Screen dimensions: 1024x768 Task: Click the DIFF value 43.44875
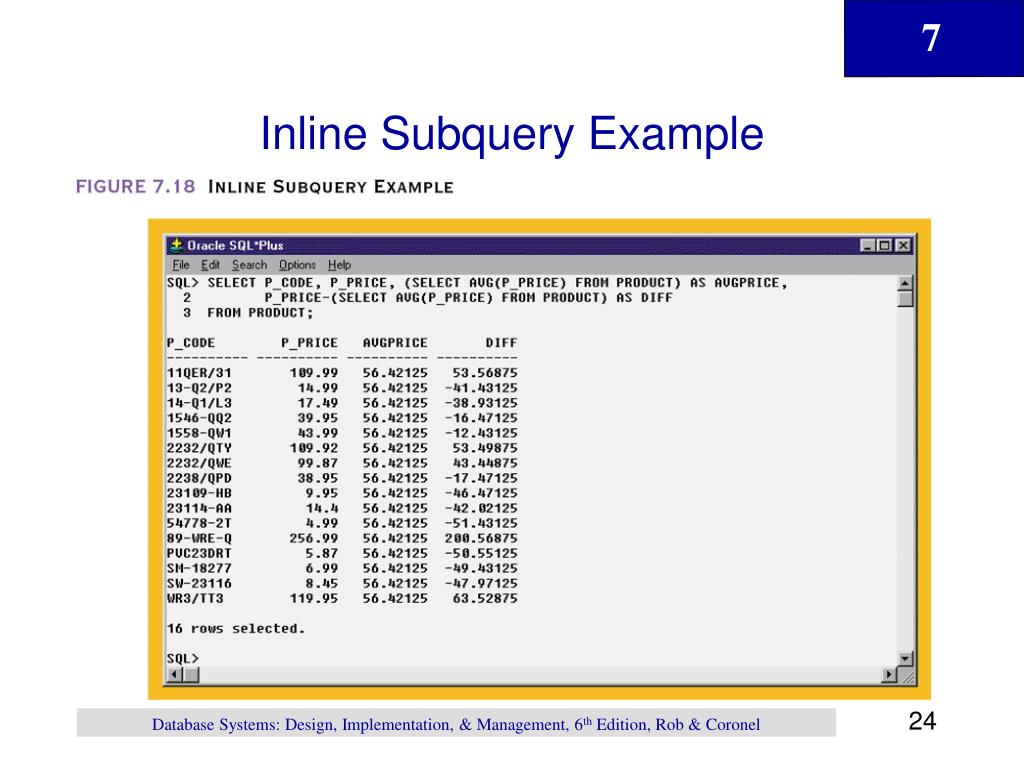coord(485,463)
